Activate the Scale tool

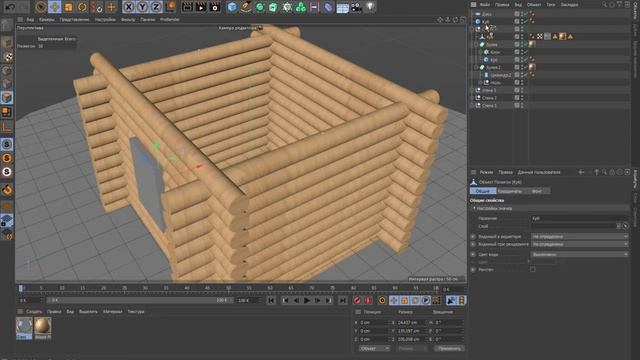click(68, 7)
